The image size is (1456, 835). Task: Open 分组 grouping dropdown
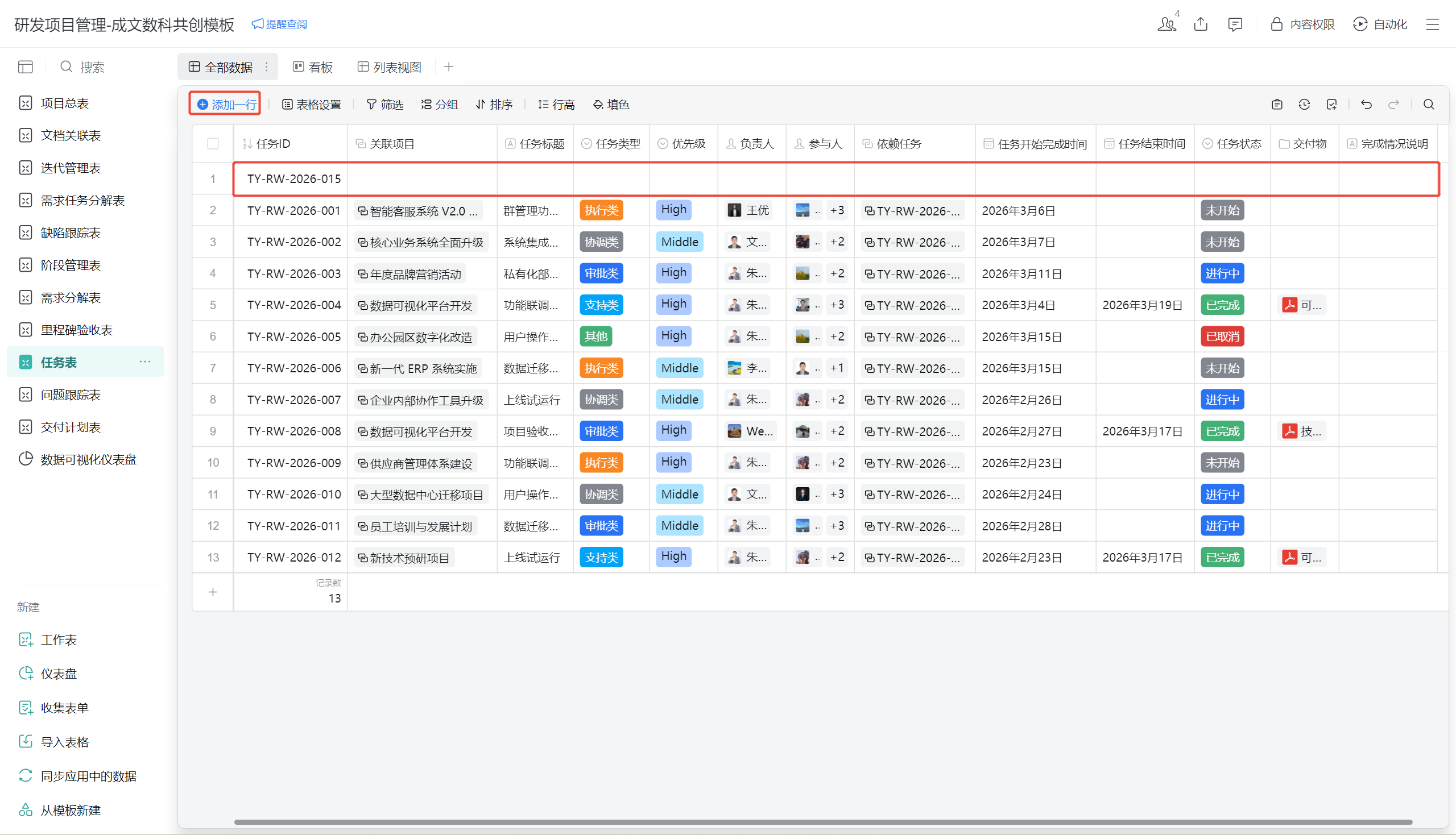pos(440,105)
